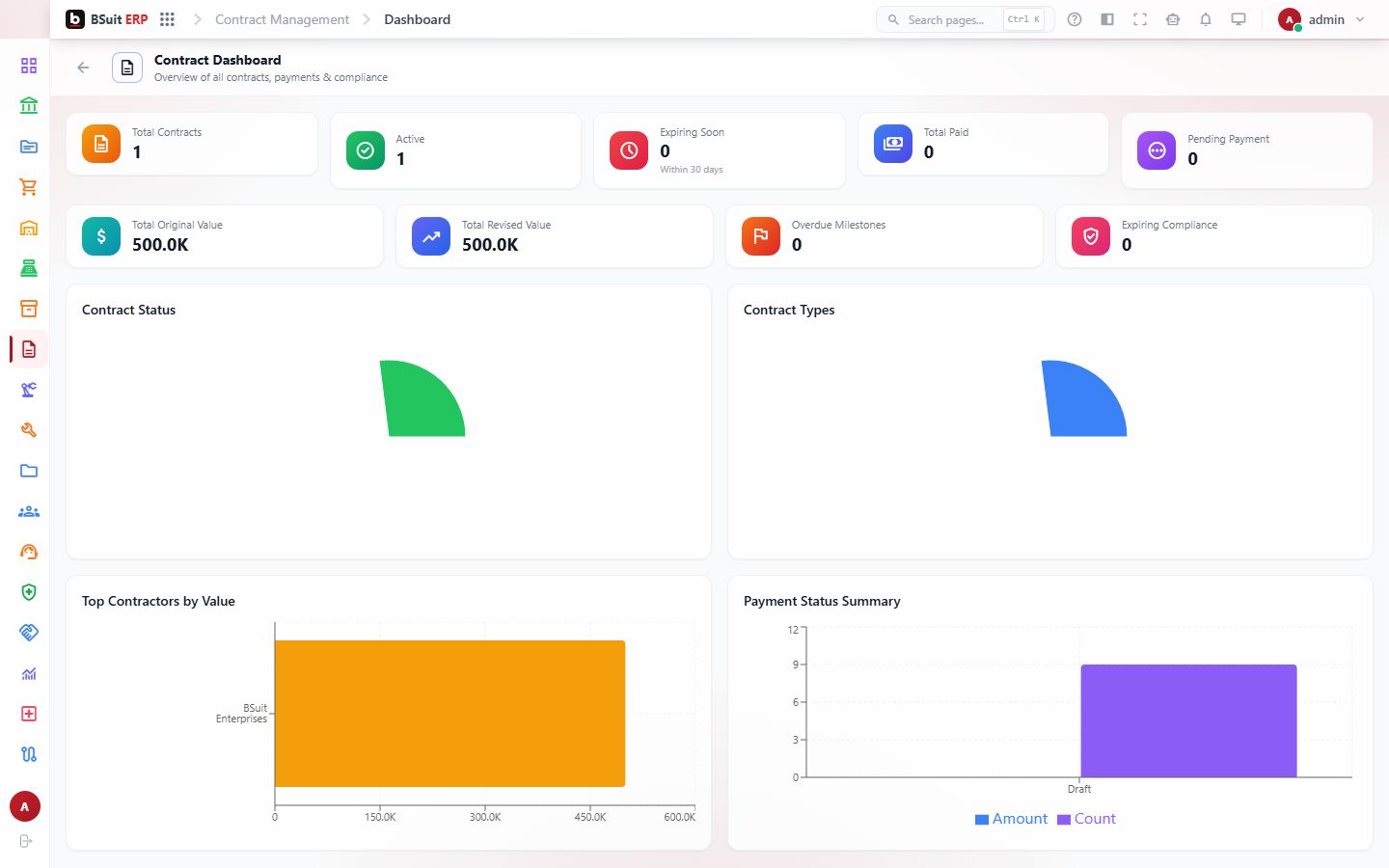
Task: Open the warehouse module icon in sidebar
Action: pyautogui.click(x=29, y=228)
